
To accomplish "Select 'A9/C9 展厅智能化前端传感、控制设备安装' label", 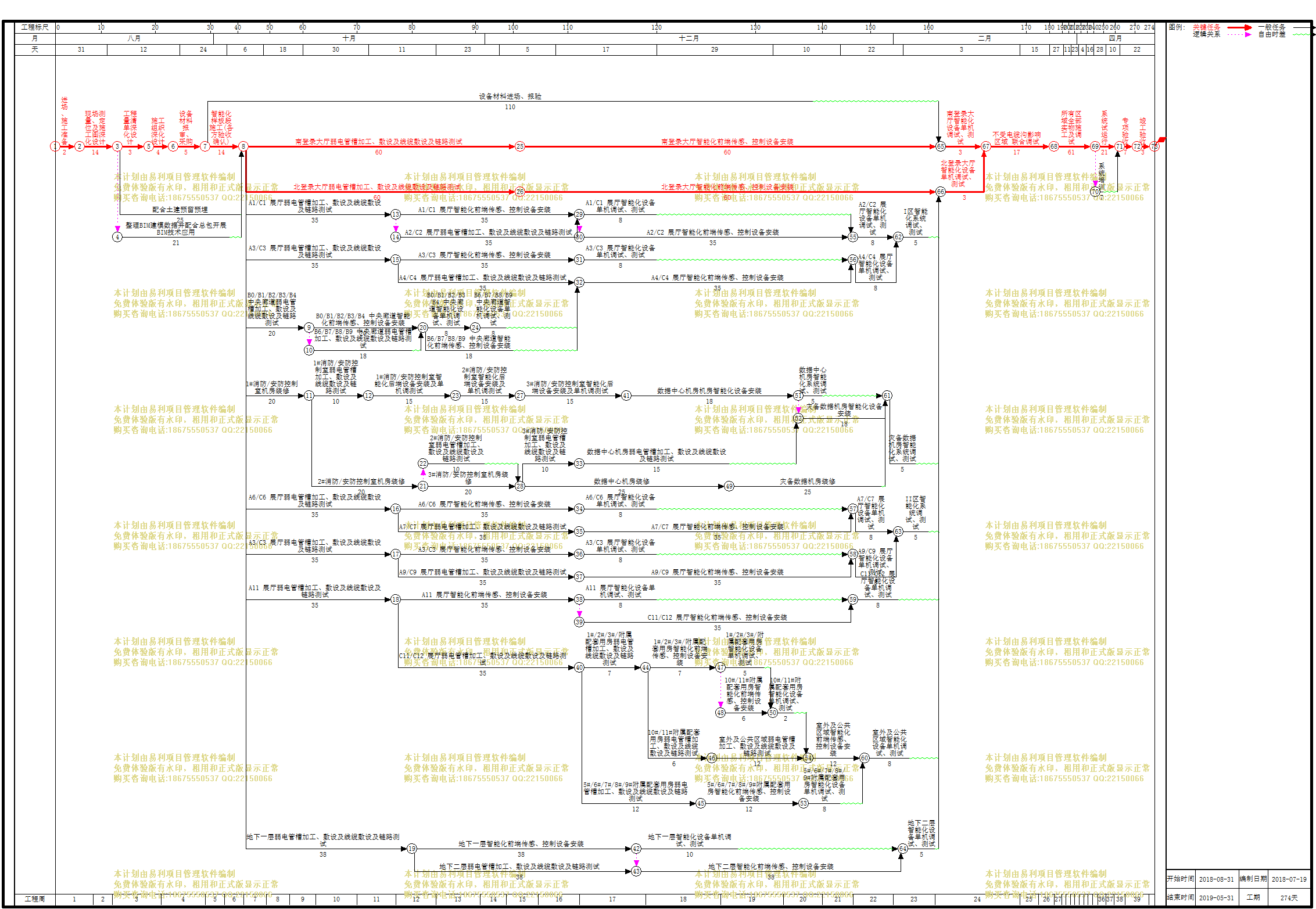I will (718, 572).
